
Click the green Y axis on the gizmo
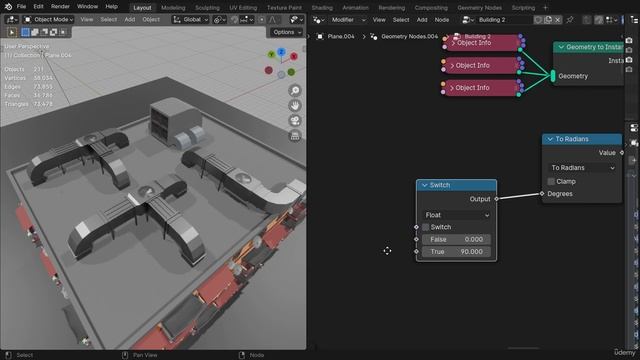point(271,54)
